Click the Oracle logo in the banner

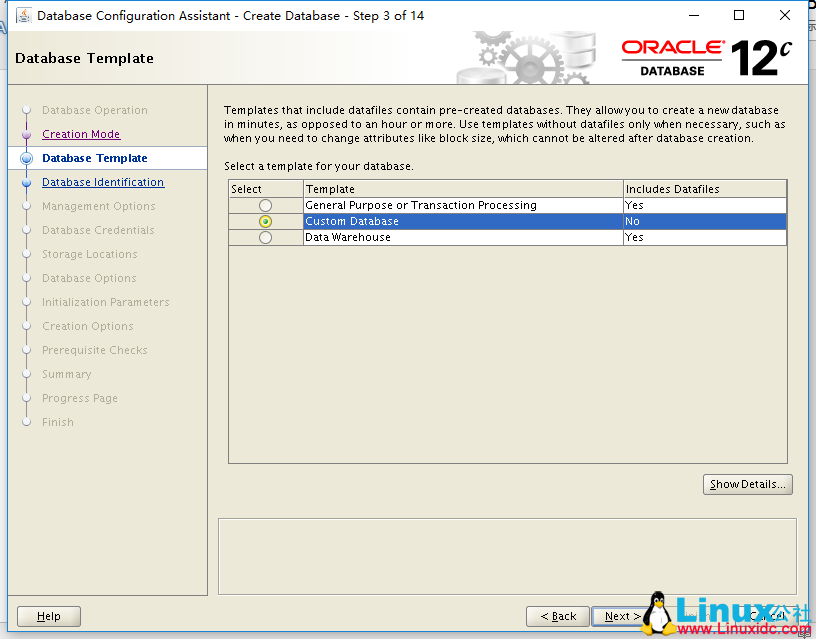tap(672, 48)
